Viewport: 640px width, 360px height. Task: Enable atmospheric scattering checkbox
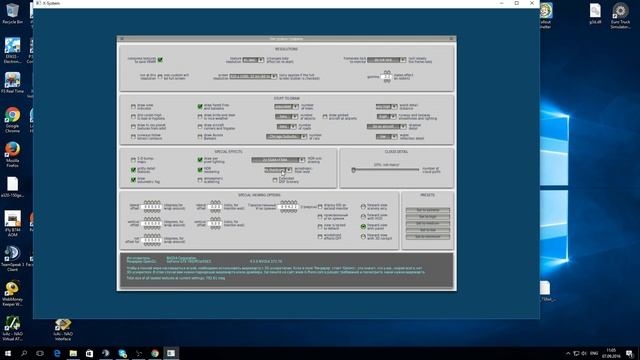[200, 180]
